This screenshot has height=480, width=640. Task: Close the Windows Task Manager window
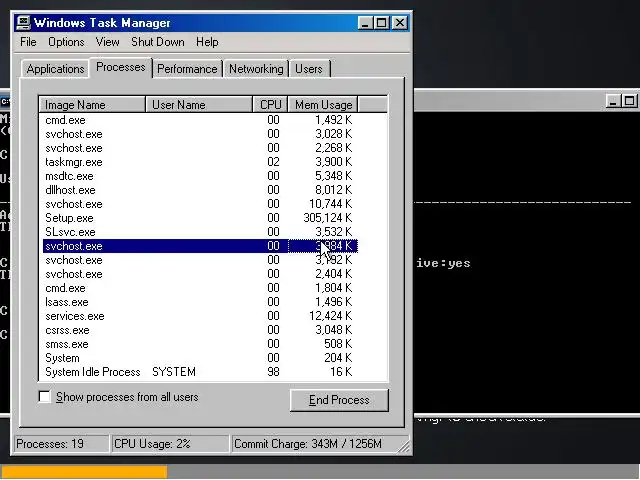400,23
